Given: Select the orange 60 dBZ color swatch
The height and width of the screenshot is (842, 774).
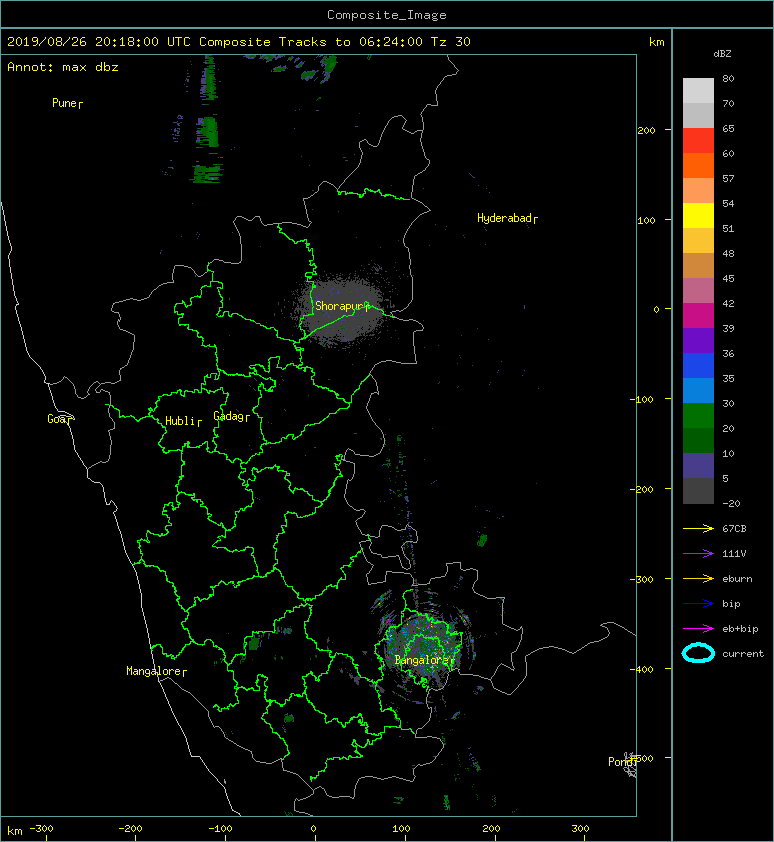Looking at the screenshot, I should 698,166.
